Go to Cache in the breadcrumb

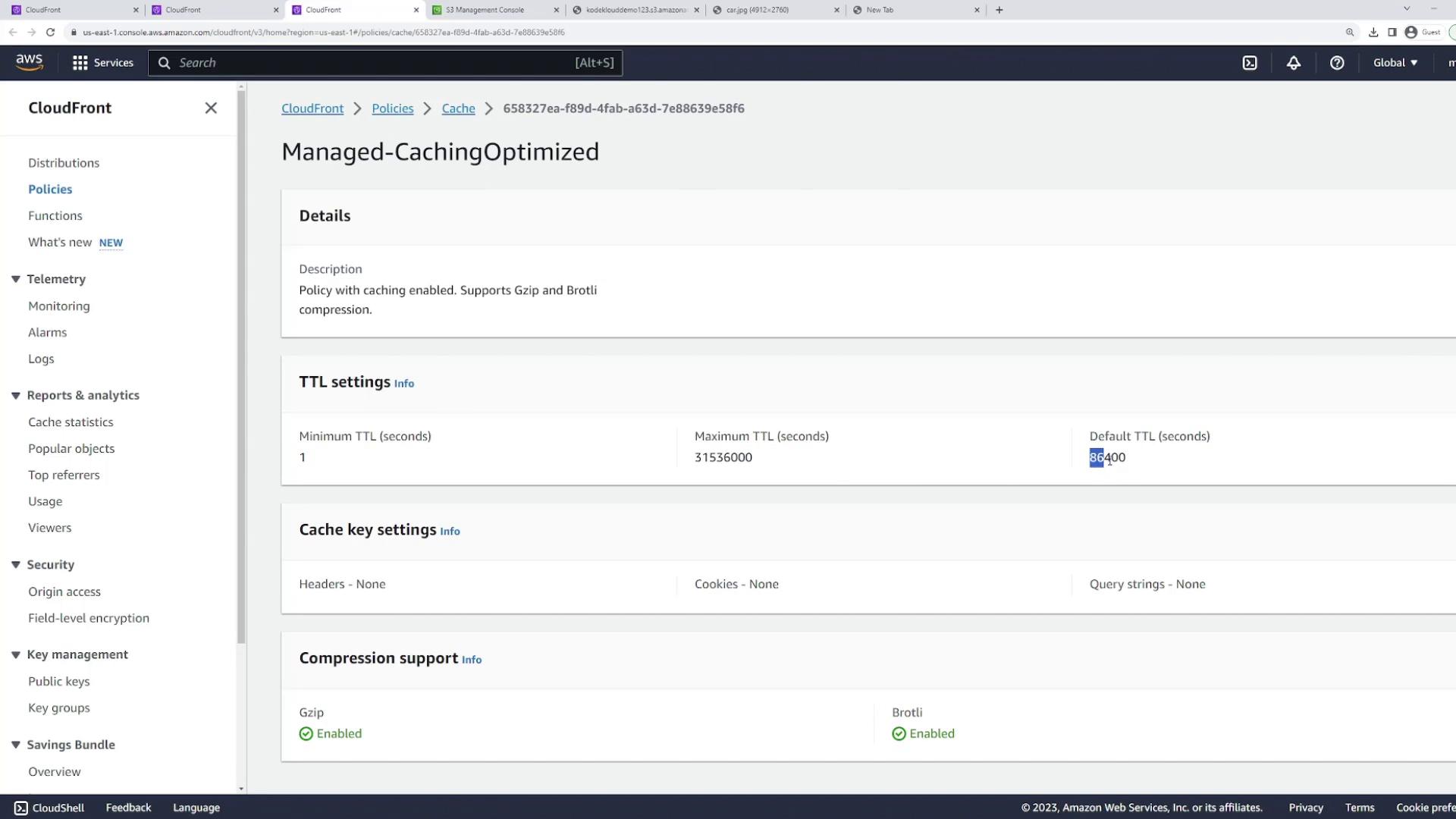click(458, 108)
